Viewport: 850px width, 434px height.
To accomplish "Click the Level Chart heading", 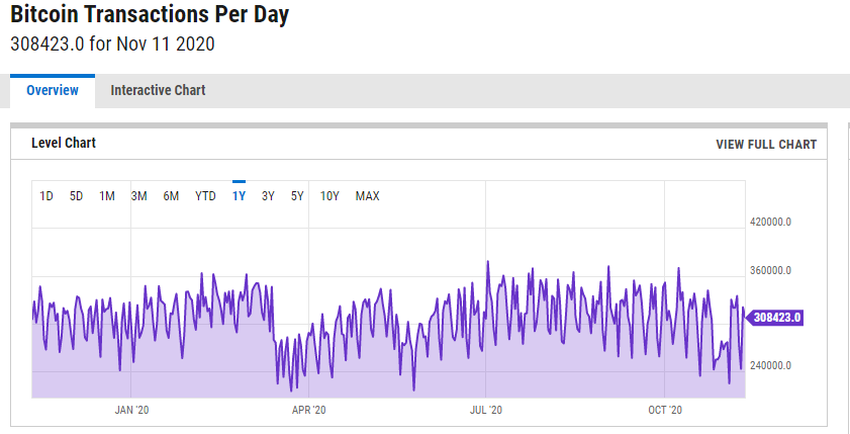I will tap(63, 144).
